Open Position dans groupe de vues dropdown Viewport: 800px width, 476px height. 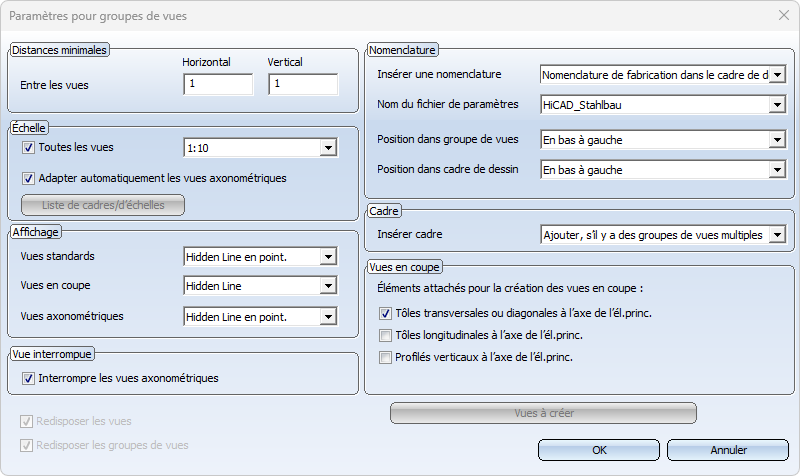(x=777, y=140)
